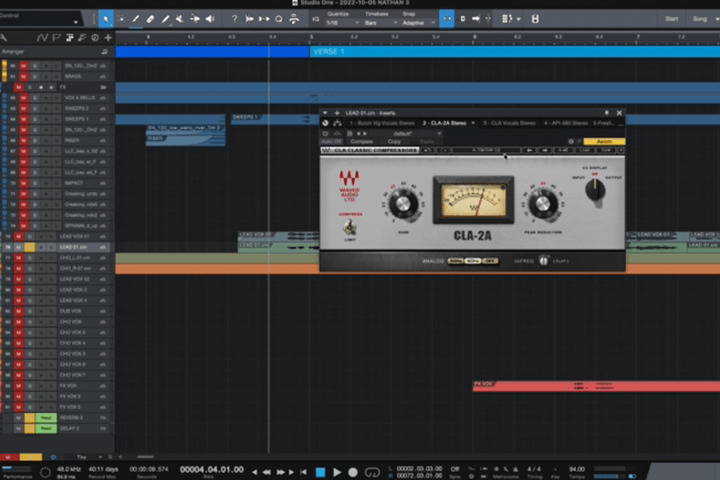Click the magnifier Q icon in toolbar
Screen dimensions: 720x480
(x=279, y=19)
